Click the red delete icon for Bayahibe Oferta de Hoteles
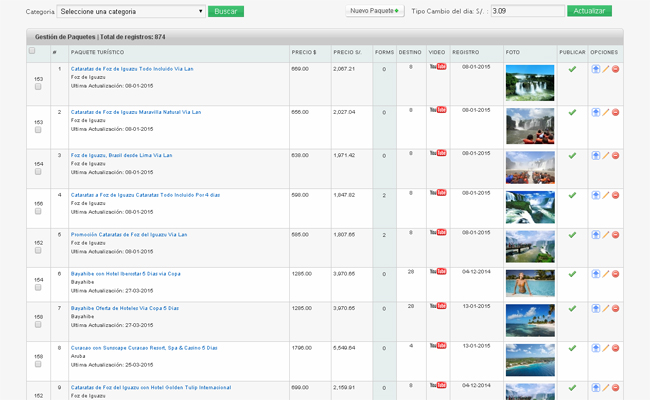Viewport: 650px width, 400px height. pyautogui.click(x=615, y=309)
